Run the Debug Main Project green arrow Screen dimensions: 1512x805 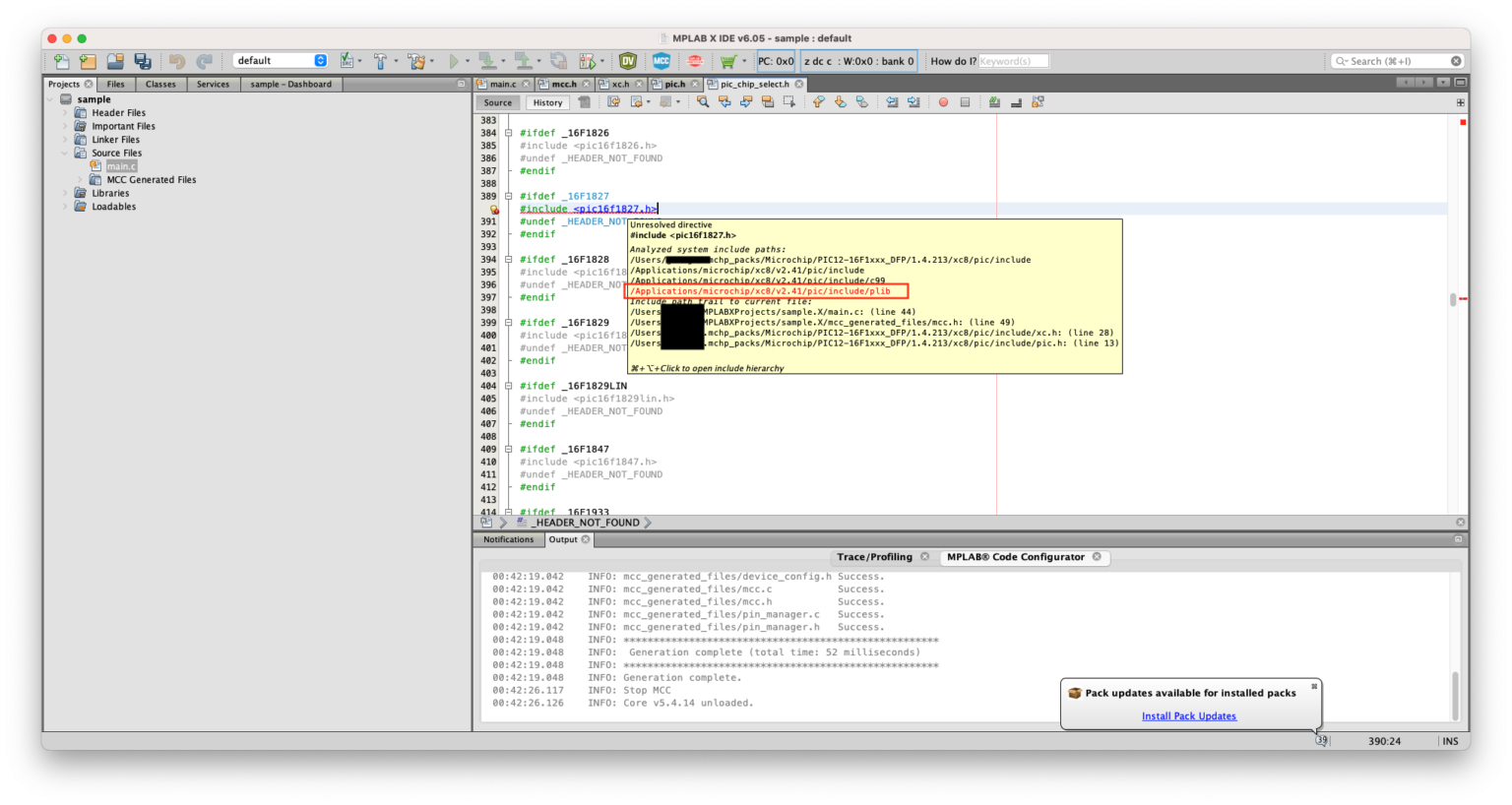[587, 60]
